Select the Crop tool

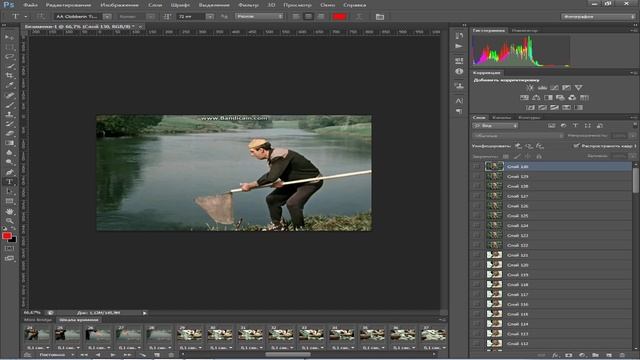click(x=9, y=76)
